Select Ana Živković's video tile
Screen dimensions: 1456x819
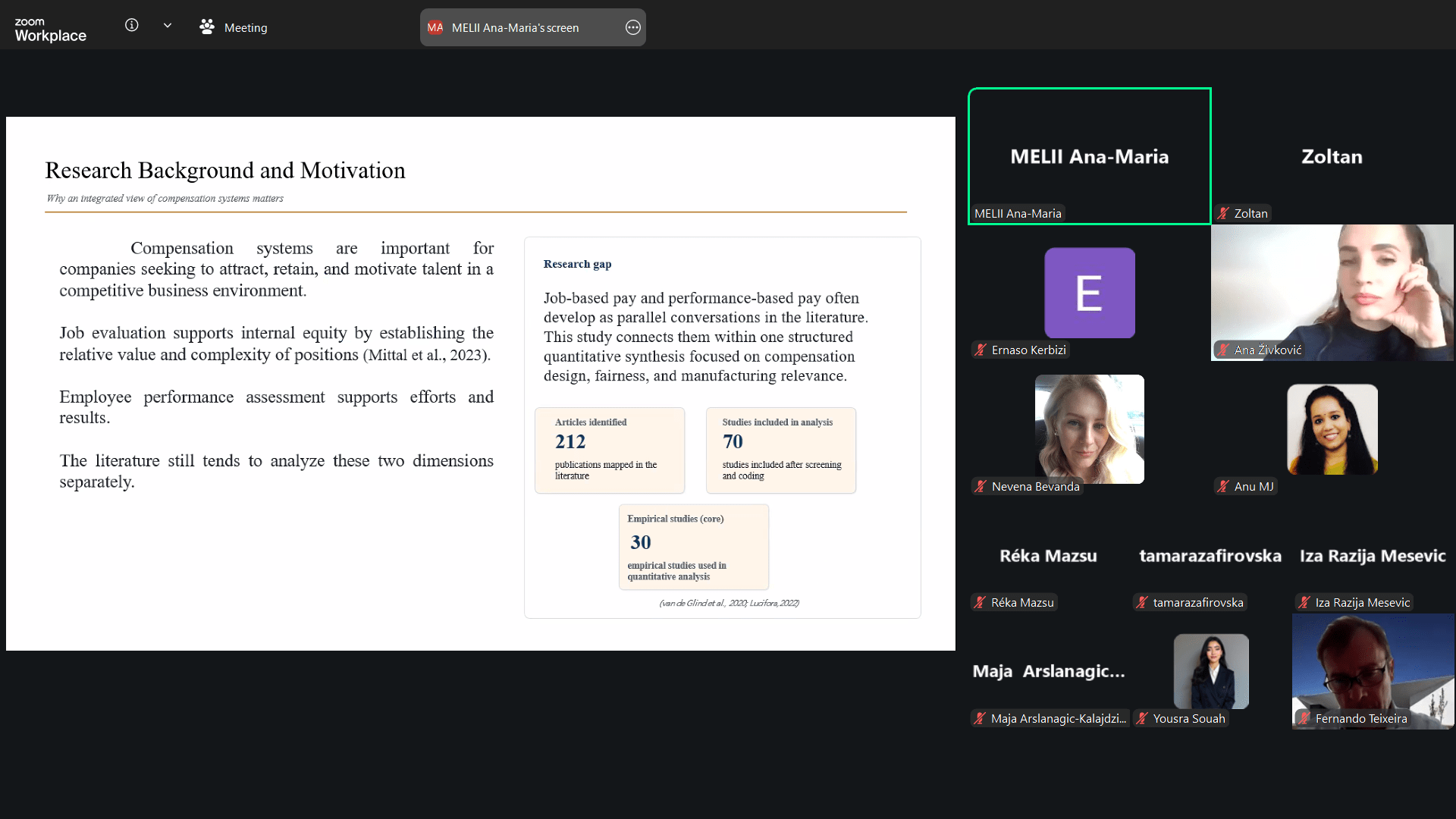click(x=1332, y=292)
